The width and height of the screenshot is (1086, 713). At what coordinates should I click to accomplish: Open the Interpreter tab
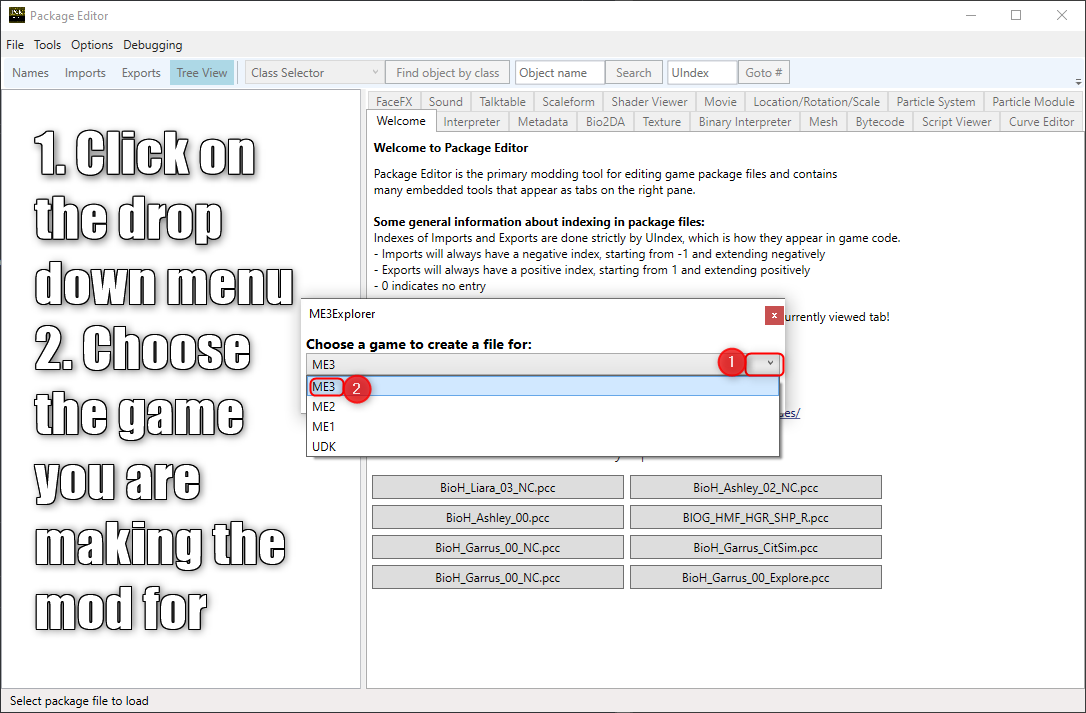[472, 122]
